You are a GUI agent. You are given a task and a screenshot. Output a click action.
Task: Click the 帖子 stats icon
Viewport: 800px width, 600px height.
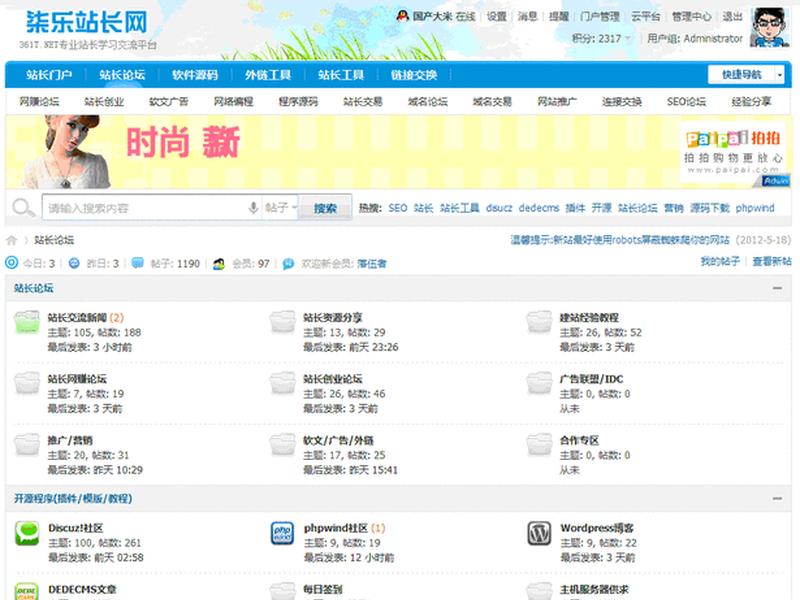pyautogui.click(x=137, y=263)
